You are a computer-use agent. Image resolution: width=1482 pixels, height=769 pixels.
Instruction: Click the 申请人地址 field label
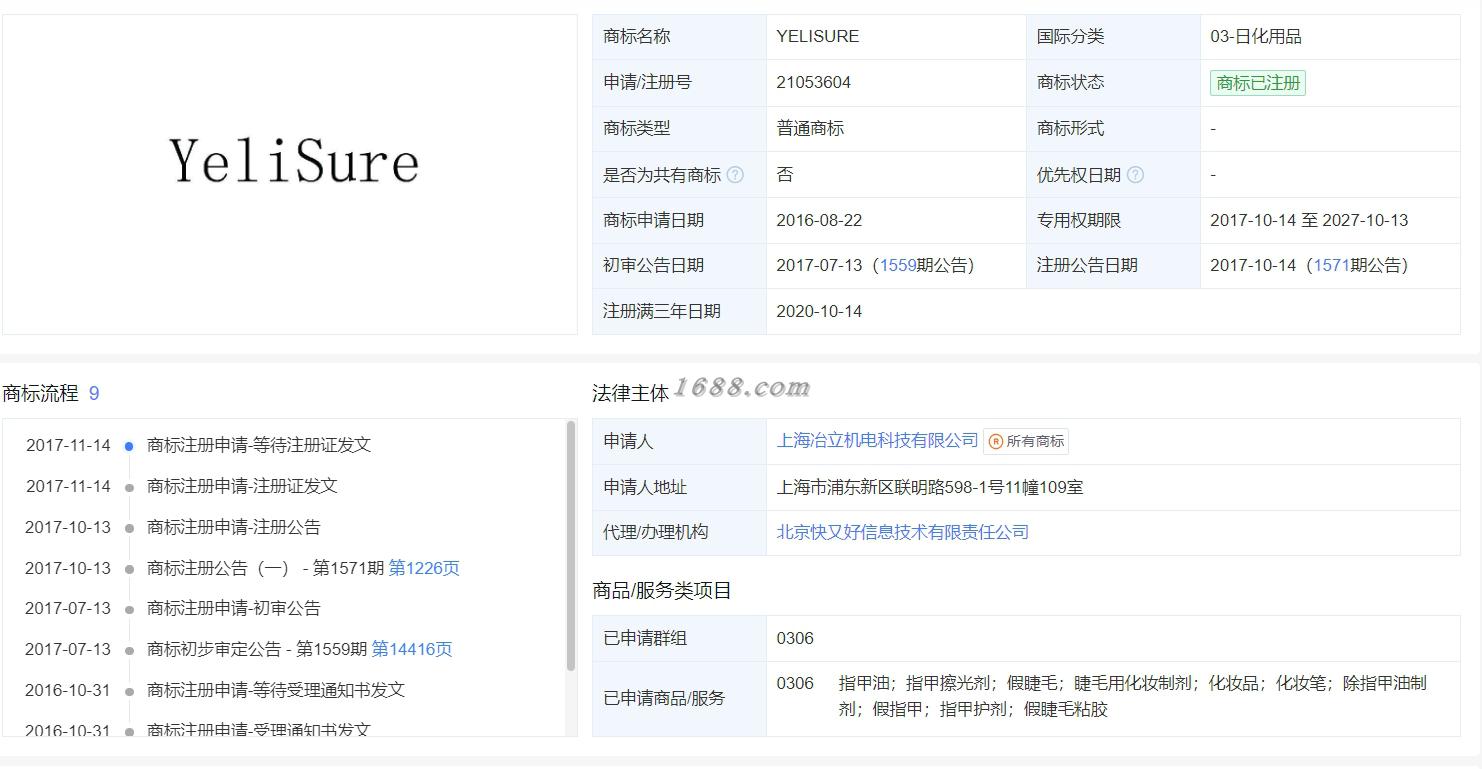[x=645, y=487]
